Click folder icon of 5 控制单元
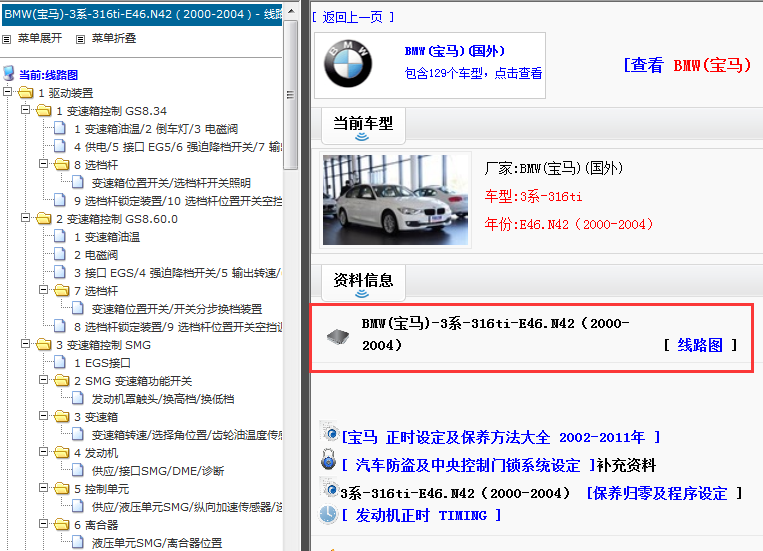Viewport: 763px width, 551px height. click(61, 489)
